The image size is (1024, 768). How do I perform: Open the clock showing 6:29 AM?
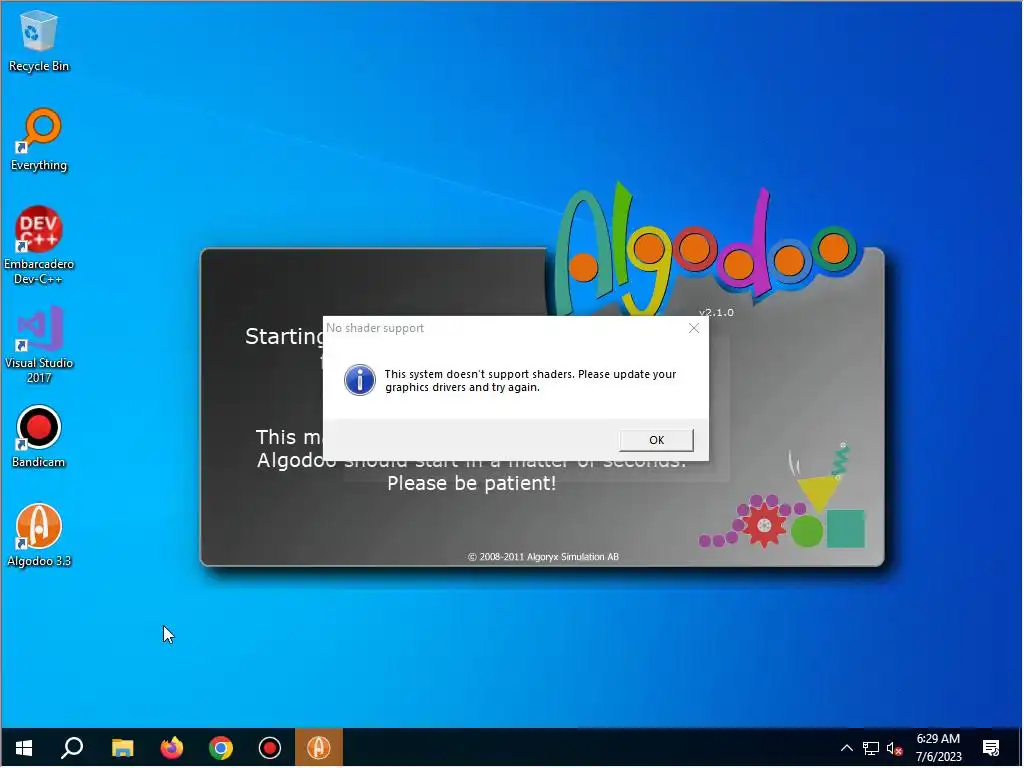click(x=938, y=748)
